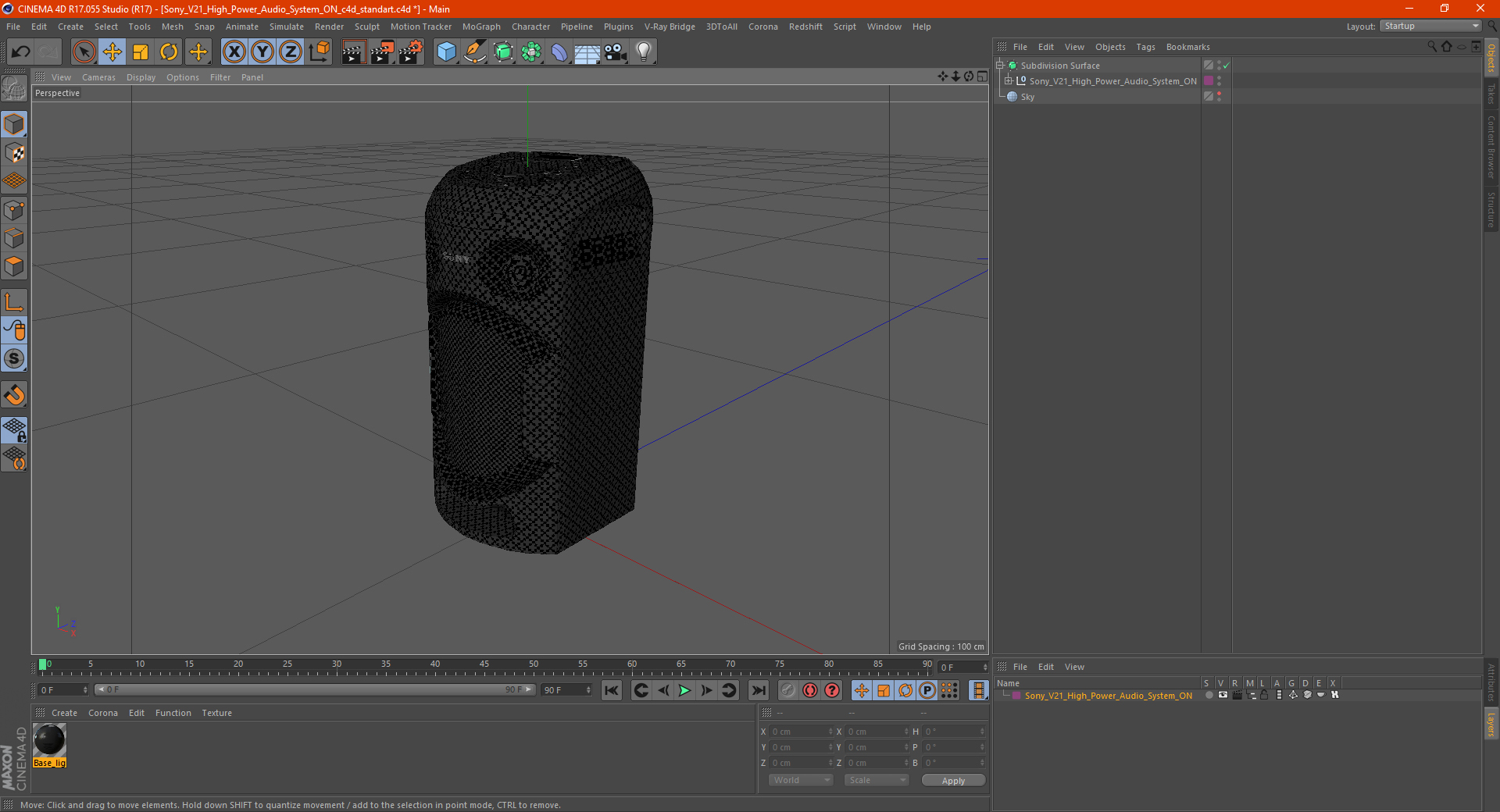Open Edit Render Settings icon

tap(411, 52)
